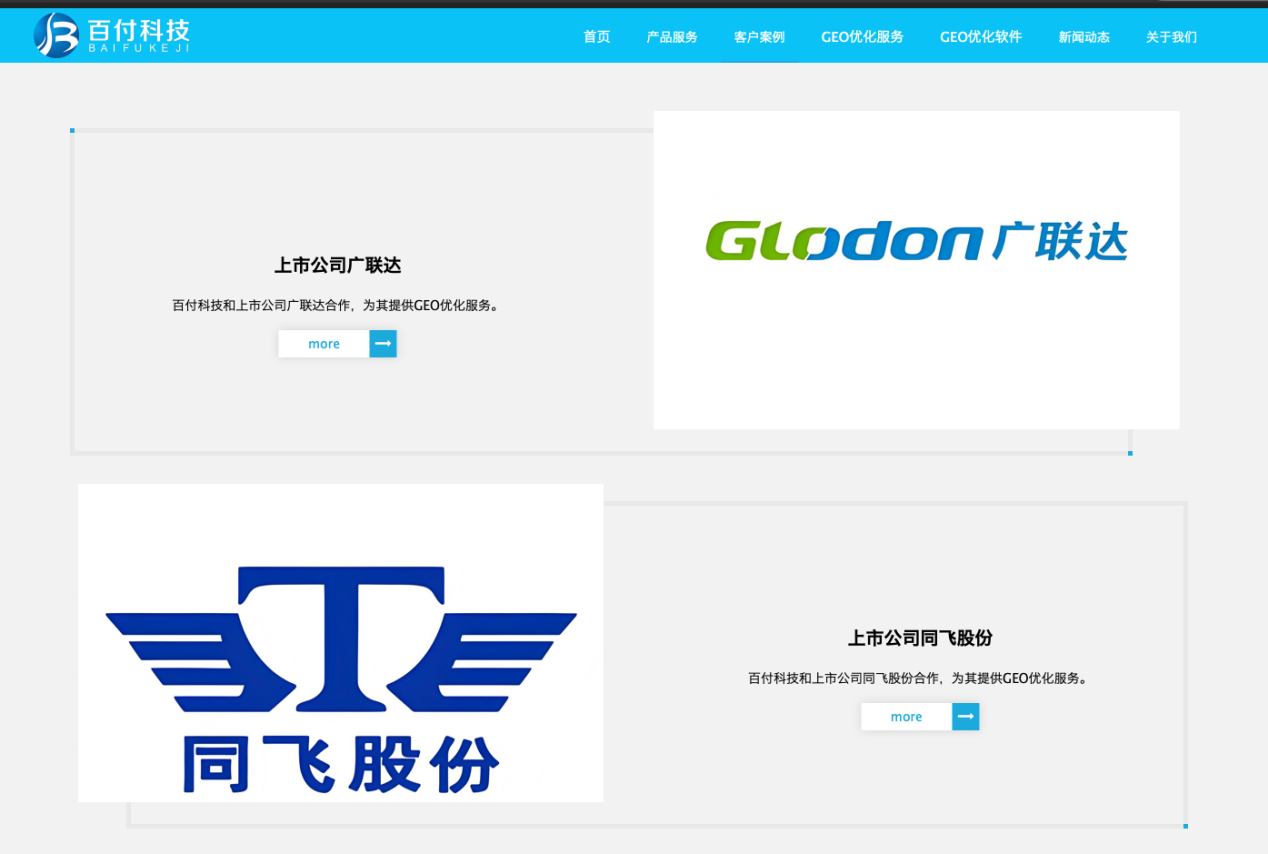Screen dimensions: 1268x854
Task: Open the Glodon 广联达 logo image
Action: click(916, 270)
